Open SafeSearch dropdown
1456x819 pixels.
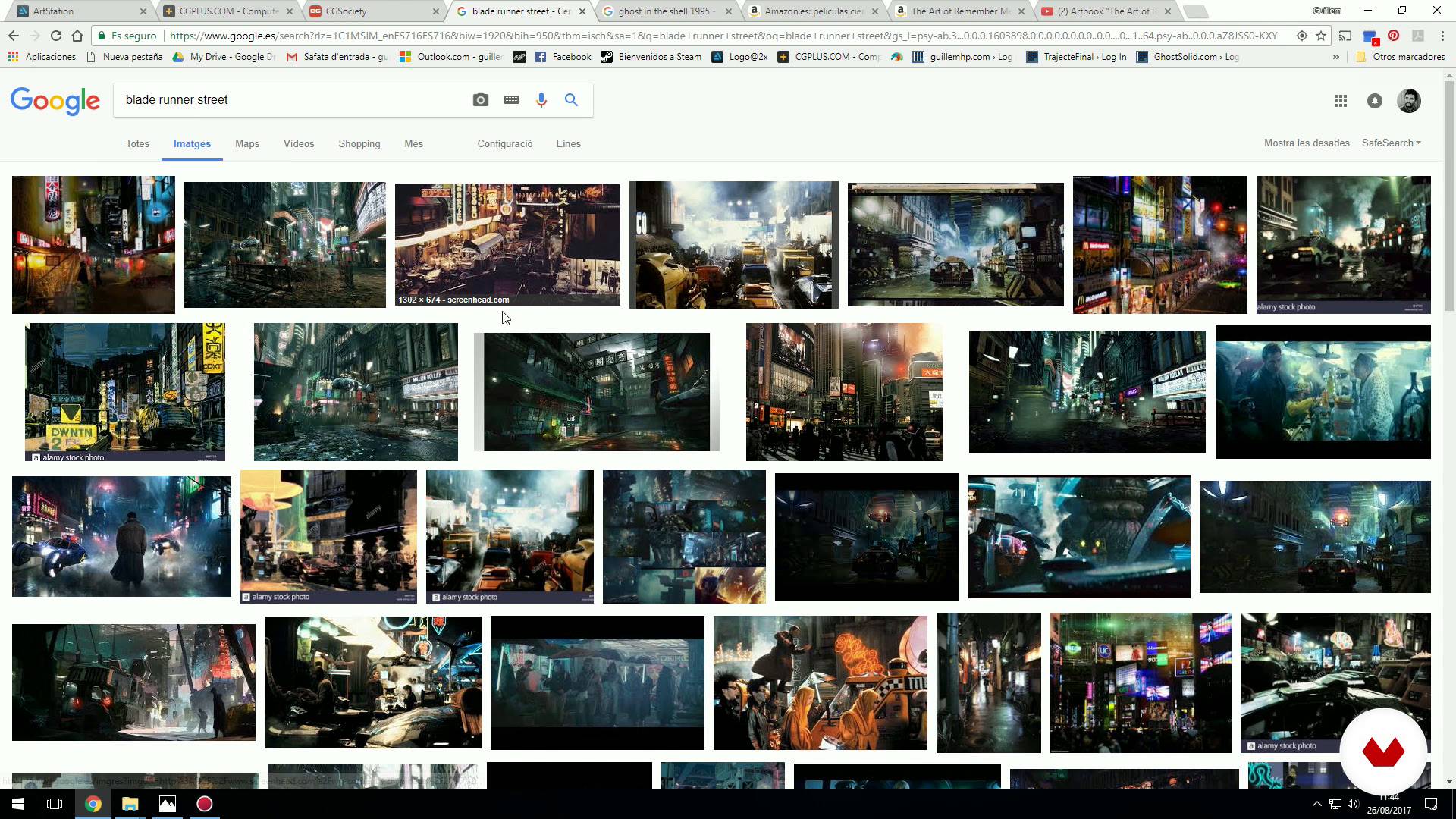point(1391,143)
